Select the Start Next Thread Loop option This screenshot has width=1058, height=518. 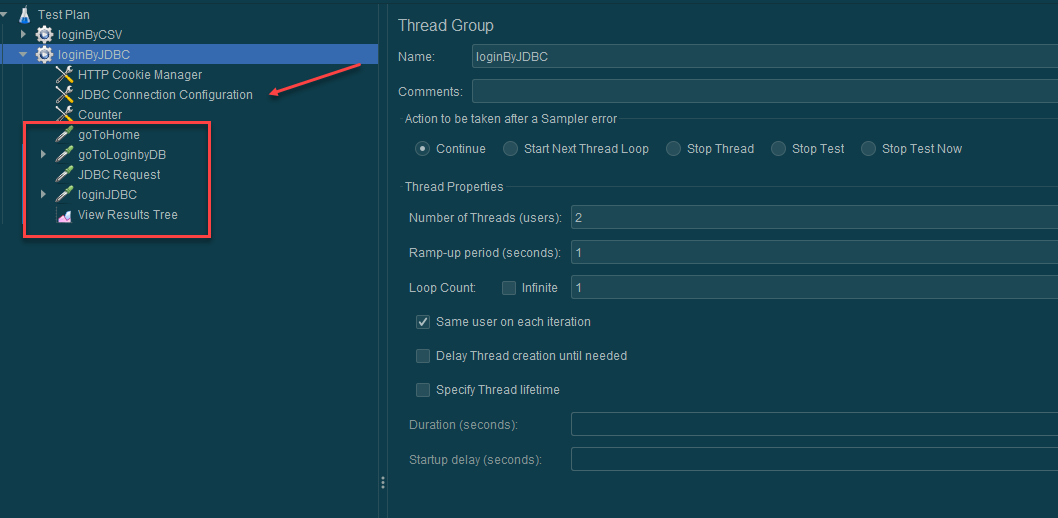point(510,149)
